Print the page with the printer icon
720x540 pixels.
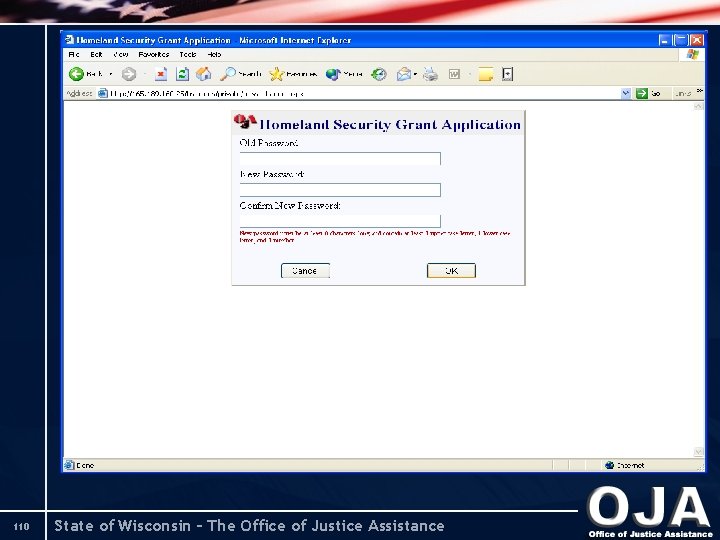click(430, 74)
